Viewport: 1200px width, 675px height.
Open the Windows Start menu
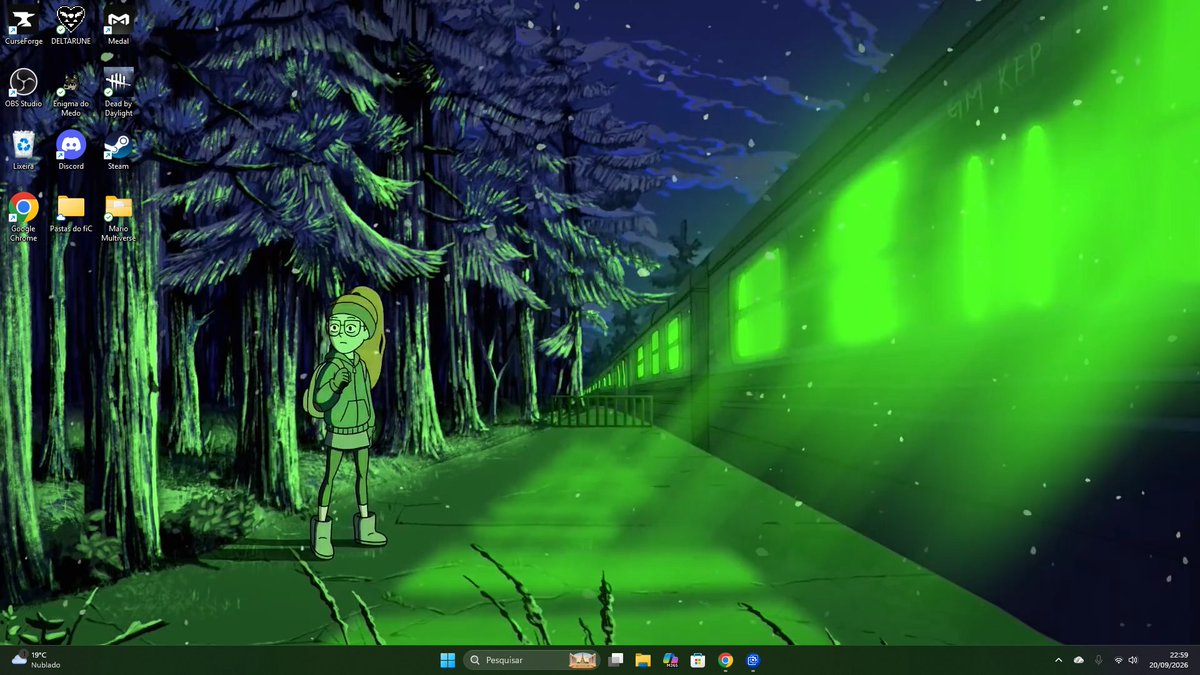(447, 660)
